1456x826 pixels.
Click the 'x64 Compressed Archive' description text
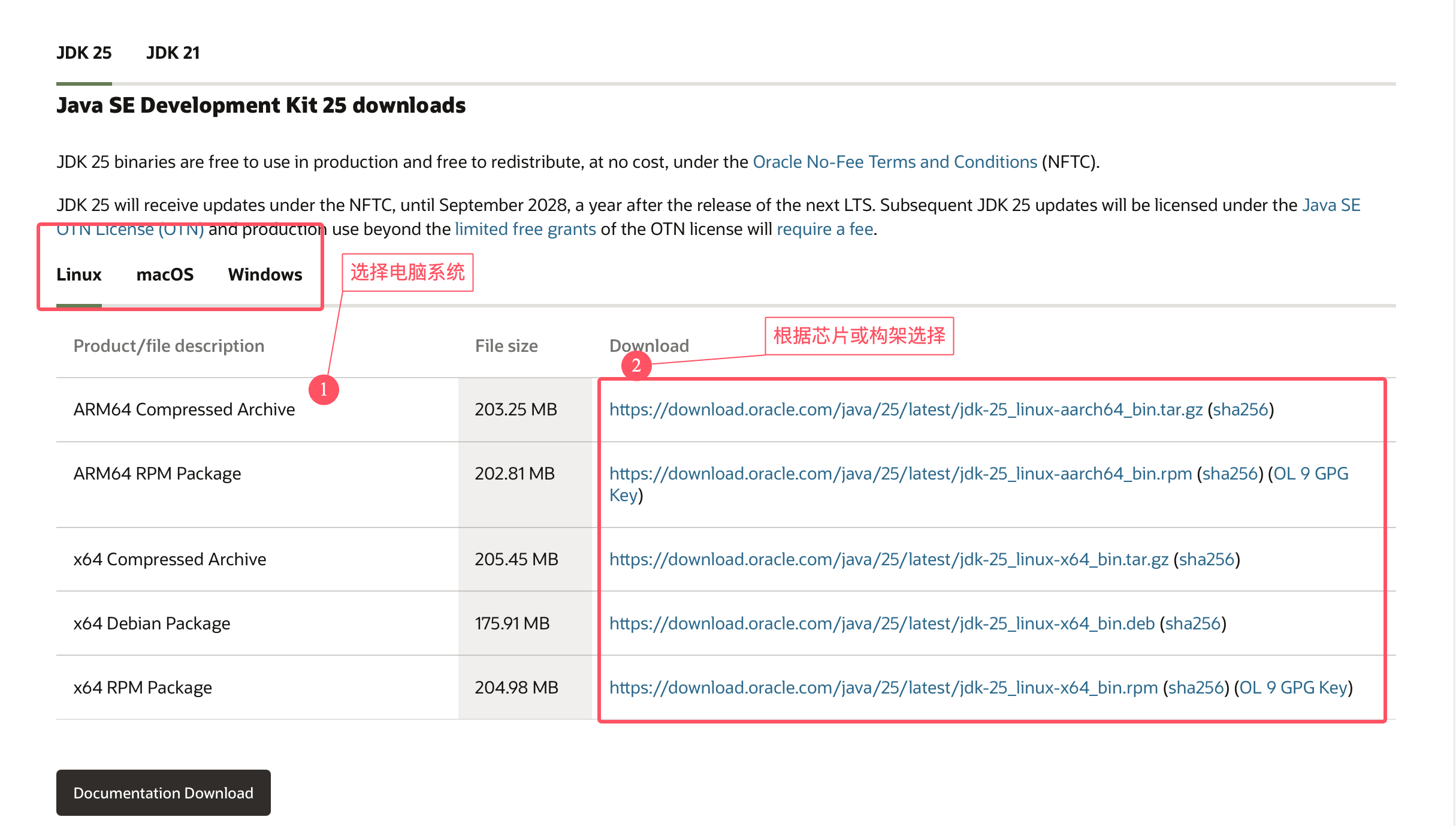[x=170, y=559]
